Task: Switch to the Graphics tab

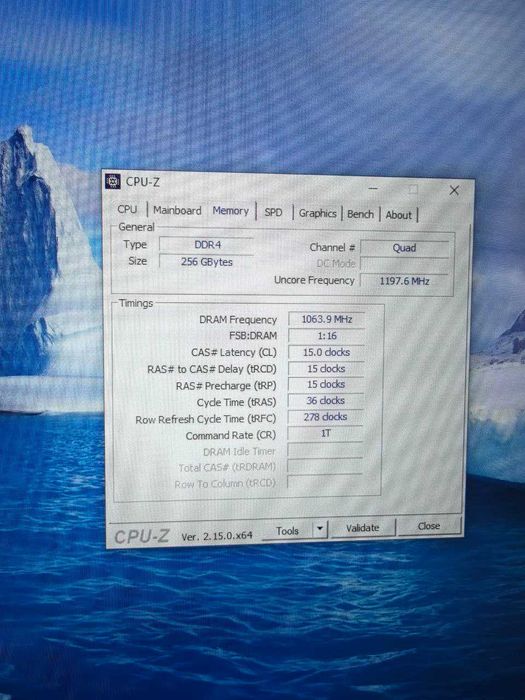Action: 317,213
